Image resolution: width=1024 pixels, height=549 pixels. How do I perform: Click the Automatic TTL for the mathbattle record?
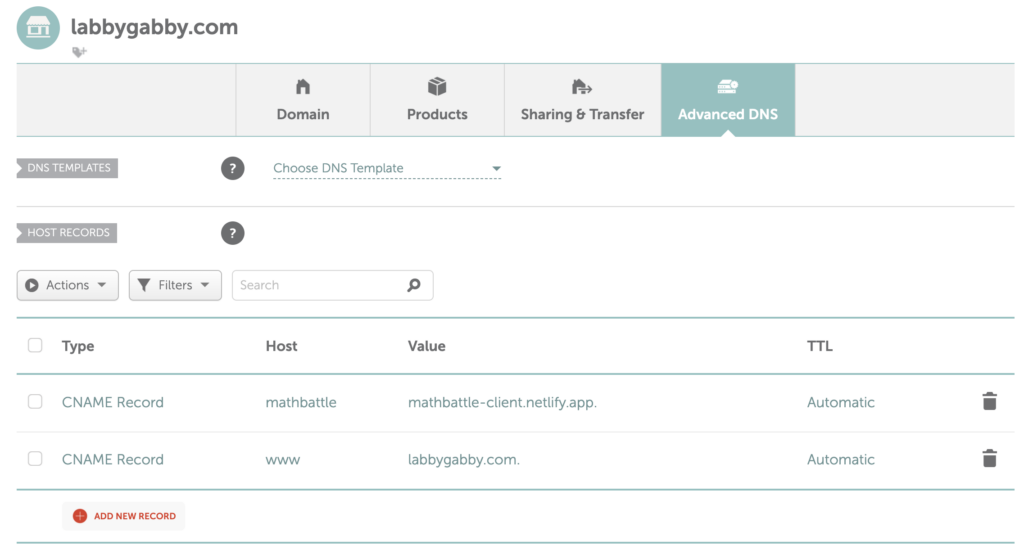tap(840, 402)
